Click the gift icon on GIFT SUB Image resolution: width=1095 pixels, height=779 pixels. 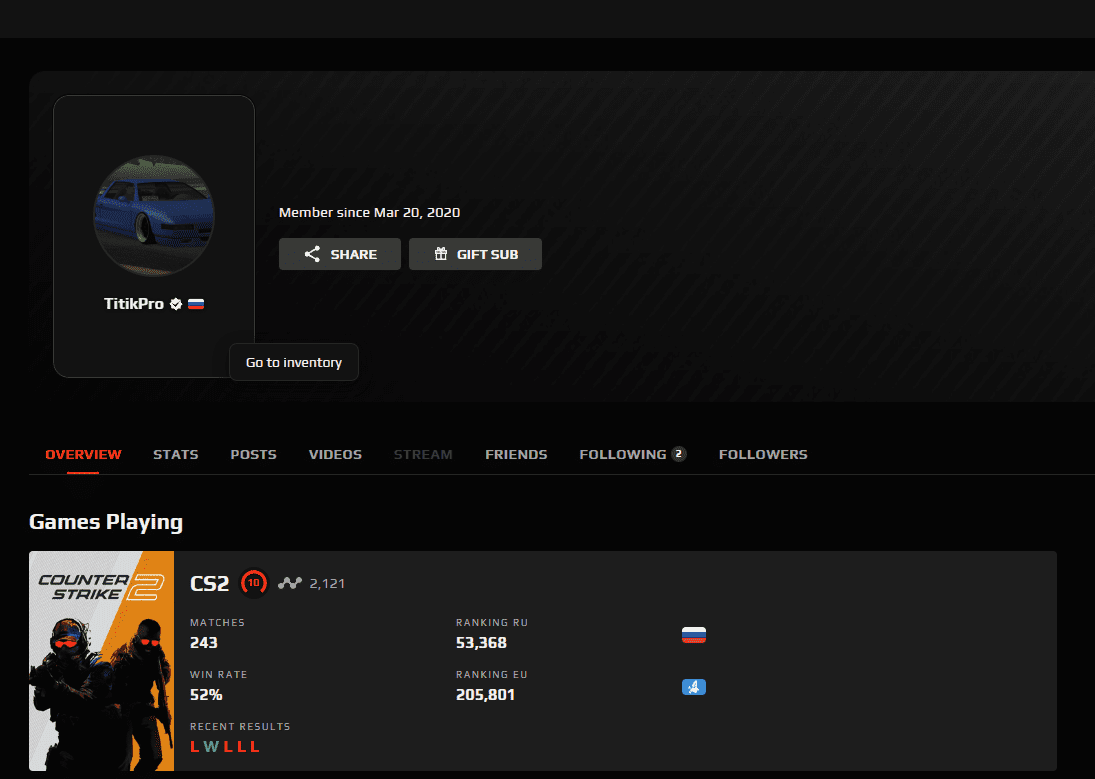click(440, 254)
